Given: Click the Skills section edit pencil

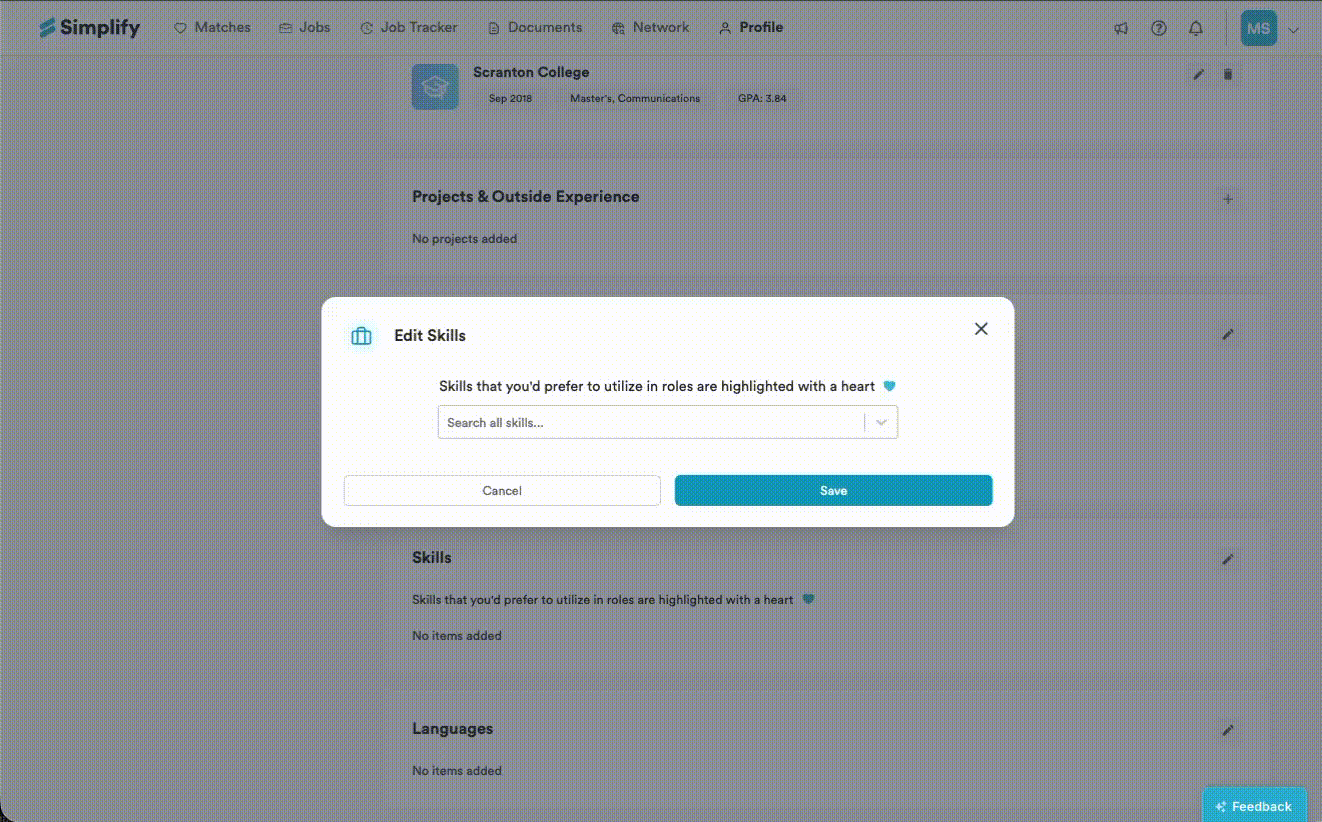Looking at the screenshot, I should [x=1228, y=559].
